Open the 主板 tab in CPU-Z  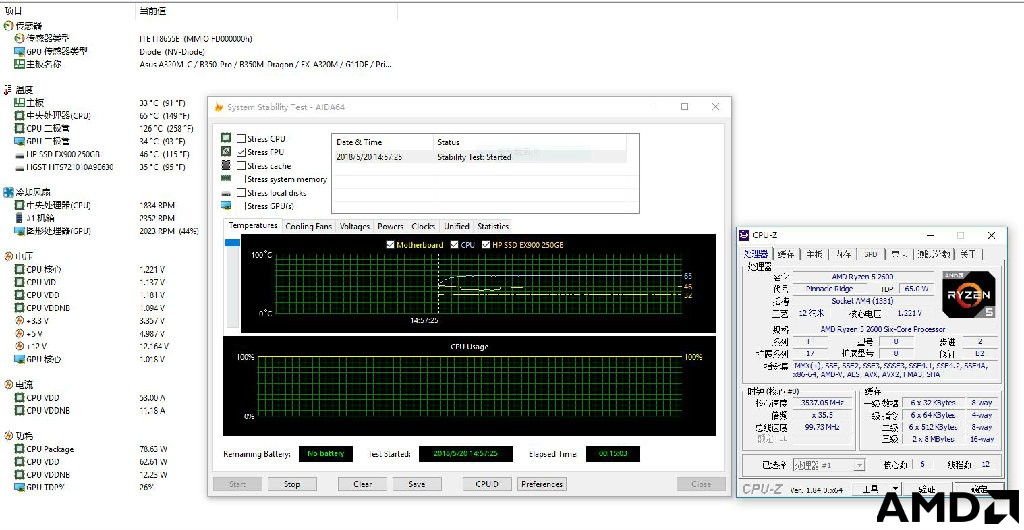pyautogui.click(x=814, y=254)
